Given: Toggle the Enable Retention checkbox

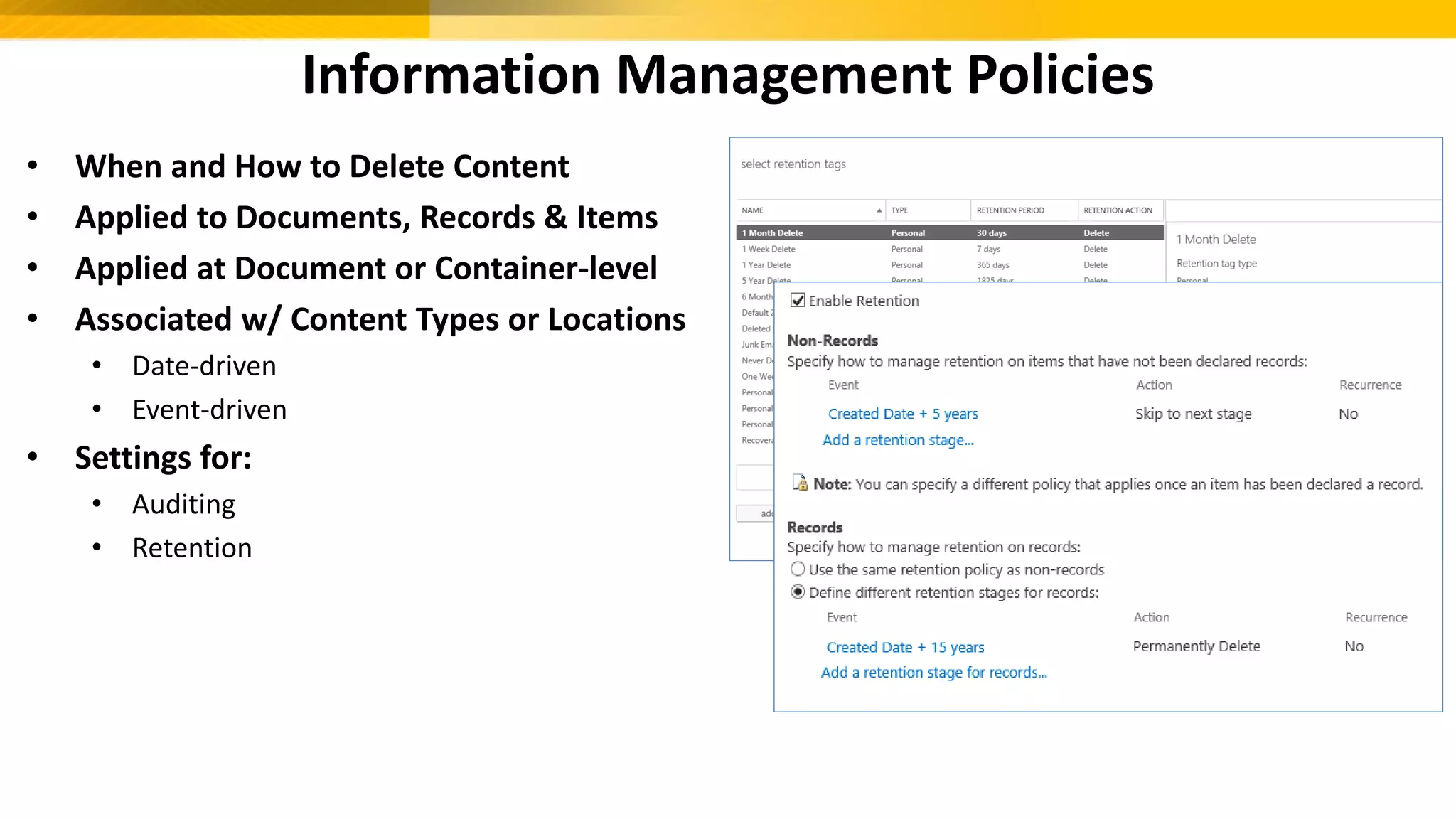Looking at the screenshot, I should click(x=798, y=301).
